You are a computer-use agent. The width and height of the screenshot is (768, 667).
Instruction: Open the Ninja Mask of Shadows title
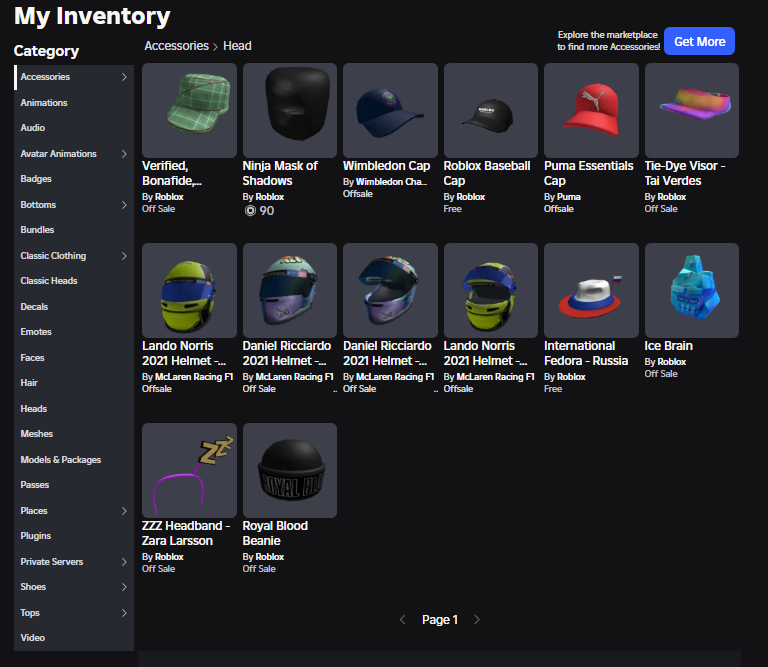280,173
